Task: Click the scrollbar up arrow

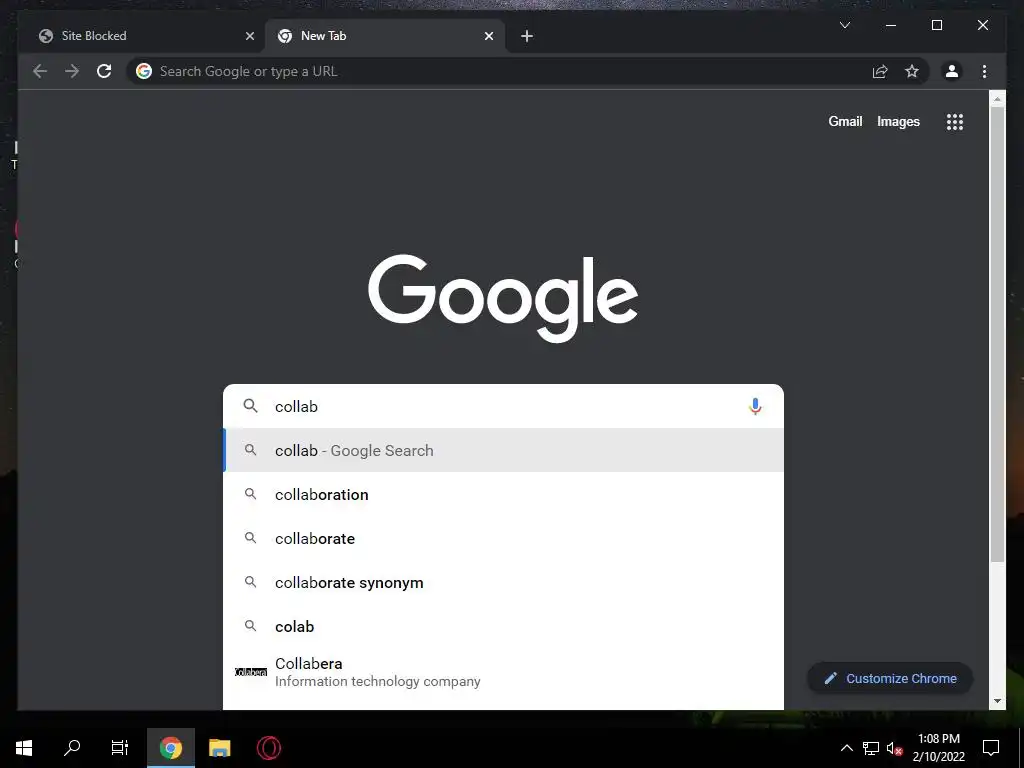Action: (997, 99)
